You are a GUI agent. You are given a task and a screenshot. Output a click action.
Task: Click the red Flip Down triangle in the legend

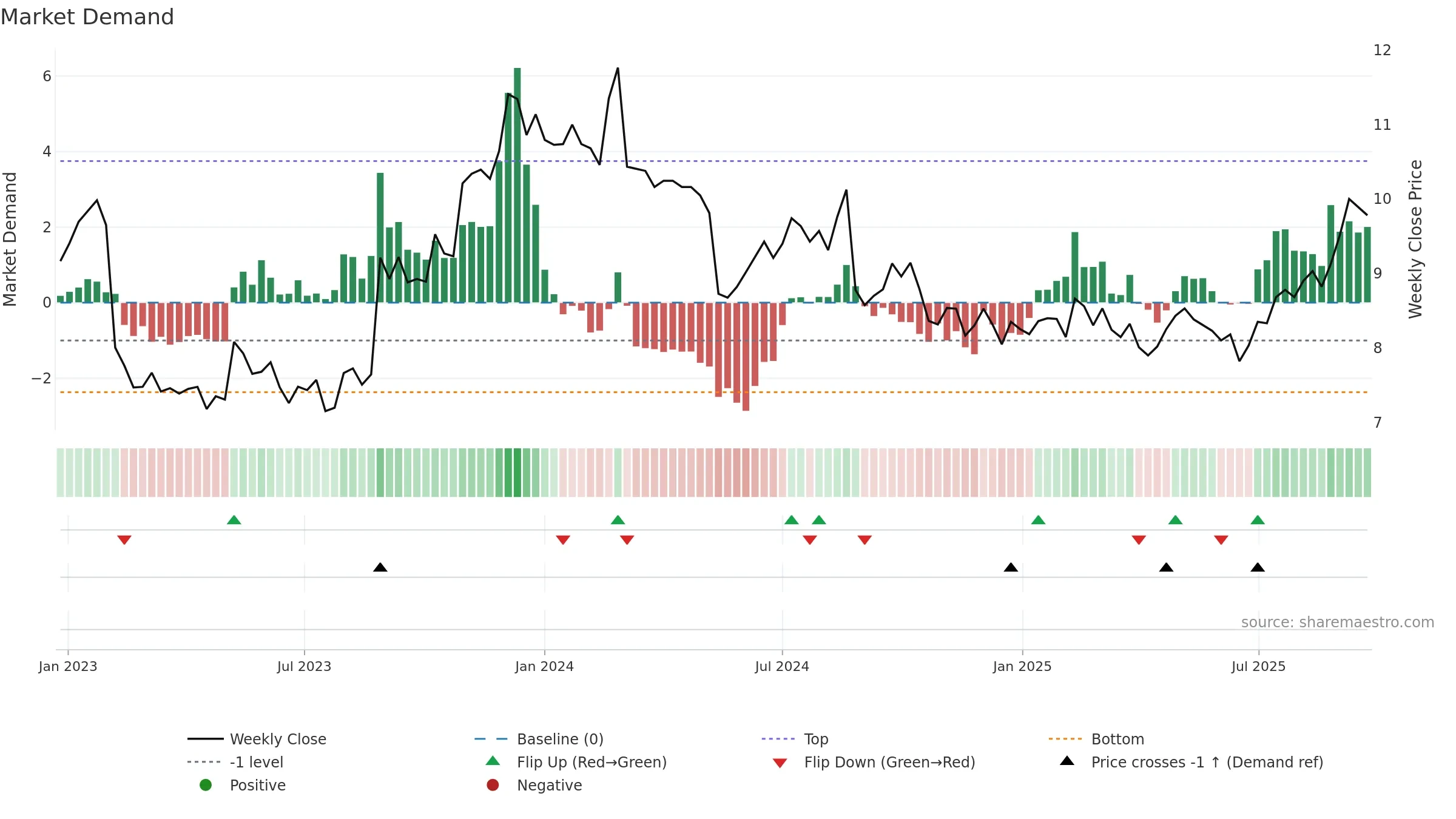pyautogui.click(x=780, y=763)
